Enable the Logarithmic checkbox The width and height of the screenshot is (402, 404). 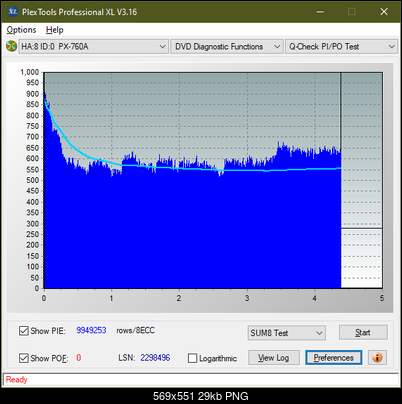[x=192, y=358]
